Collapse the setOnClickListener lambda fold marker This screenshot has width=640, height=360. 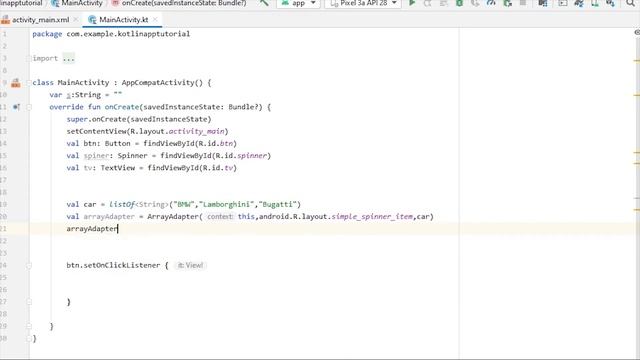pos(29,266)
